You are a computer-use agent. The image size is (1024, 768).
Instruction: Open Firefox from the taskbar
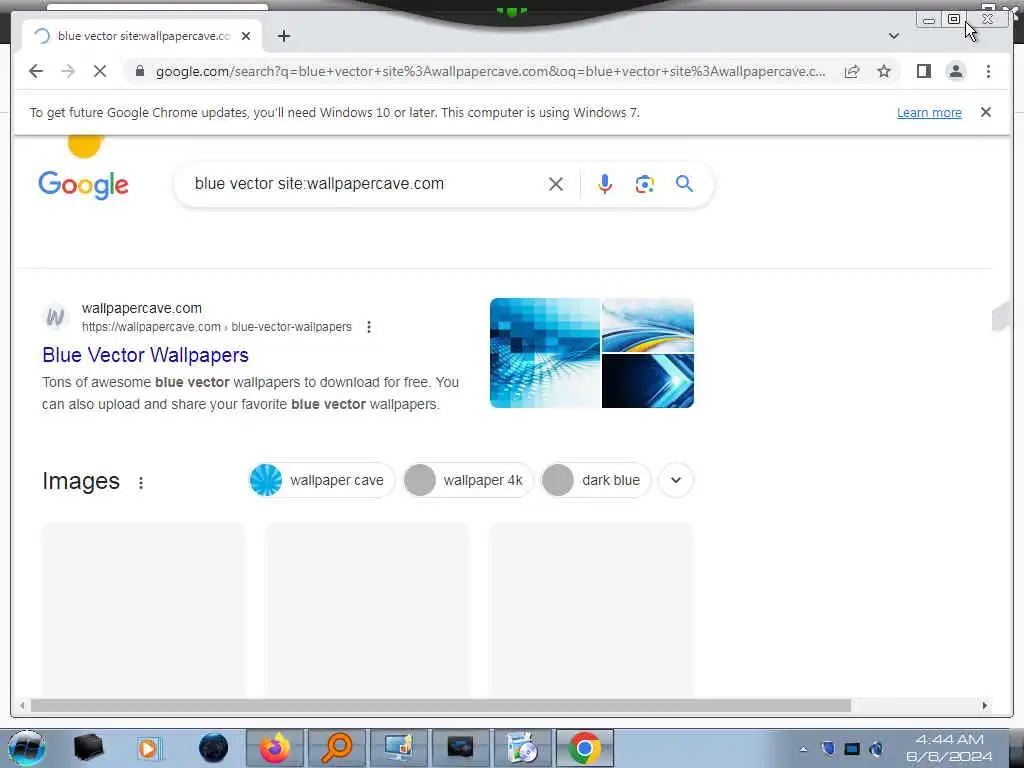point(275,748)
